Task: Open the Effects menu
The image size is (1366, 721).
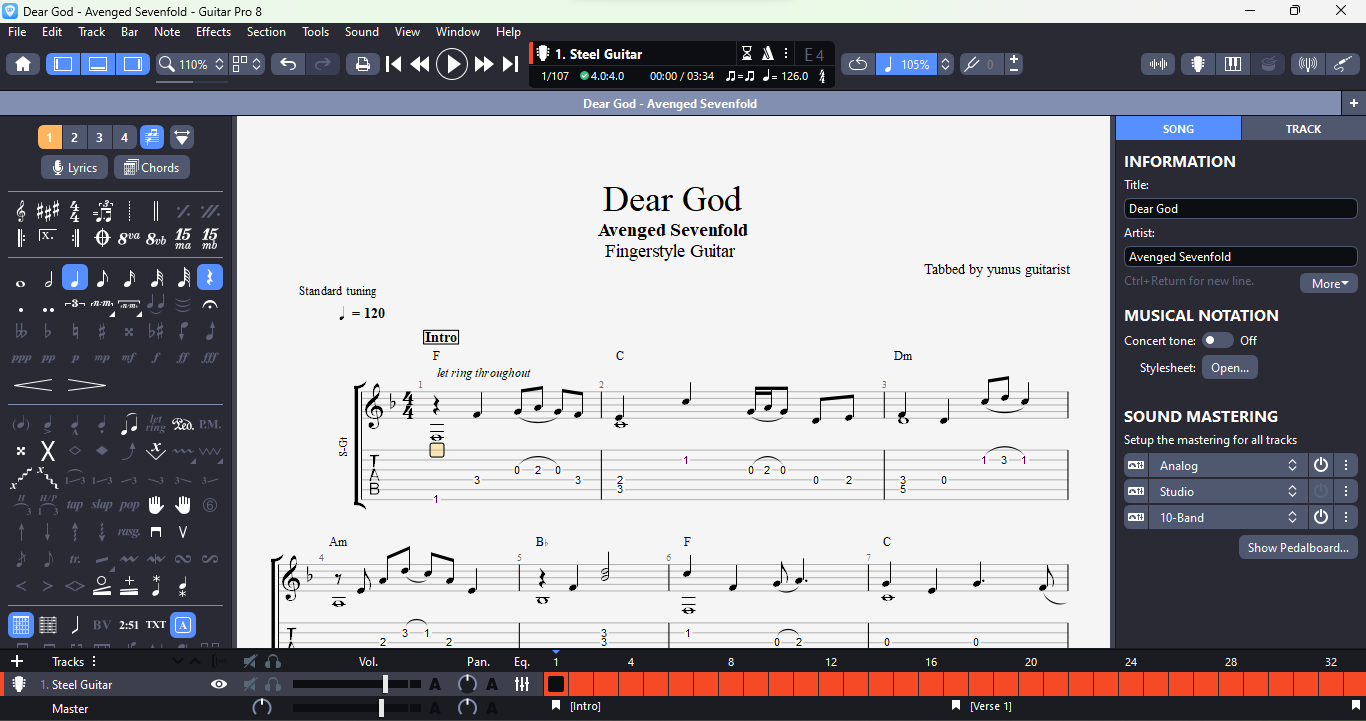Action: (x=213, y=32)
